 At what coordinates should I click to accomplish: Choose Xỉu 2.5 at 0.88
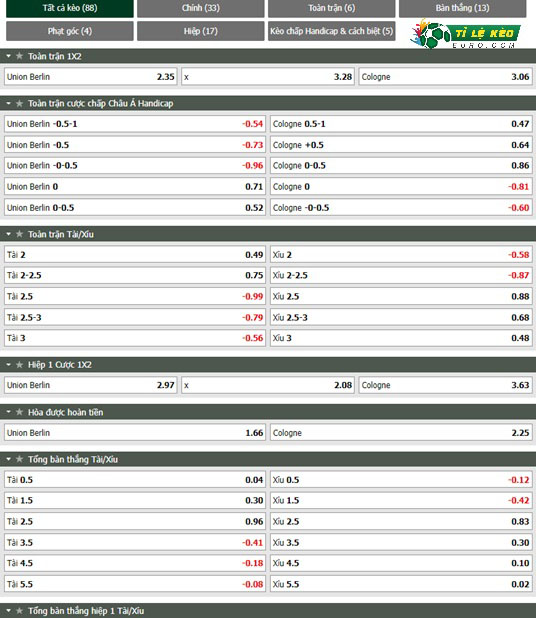point(401,296)
